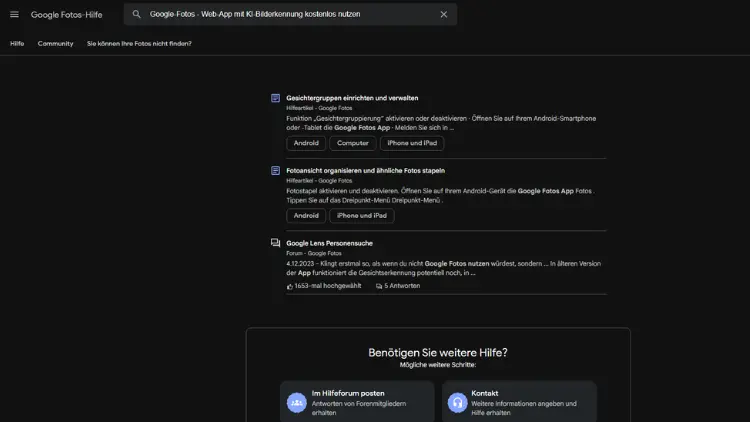Click the thumbs-up upvote icon
Image resolution: width=750 pixels, height=422 pixels.
pos(289,286)
